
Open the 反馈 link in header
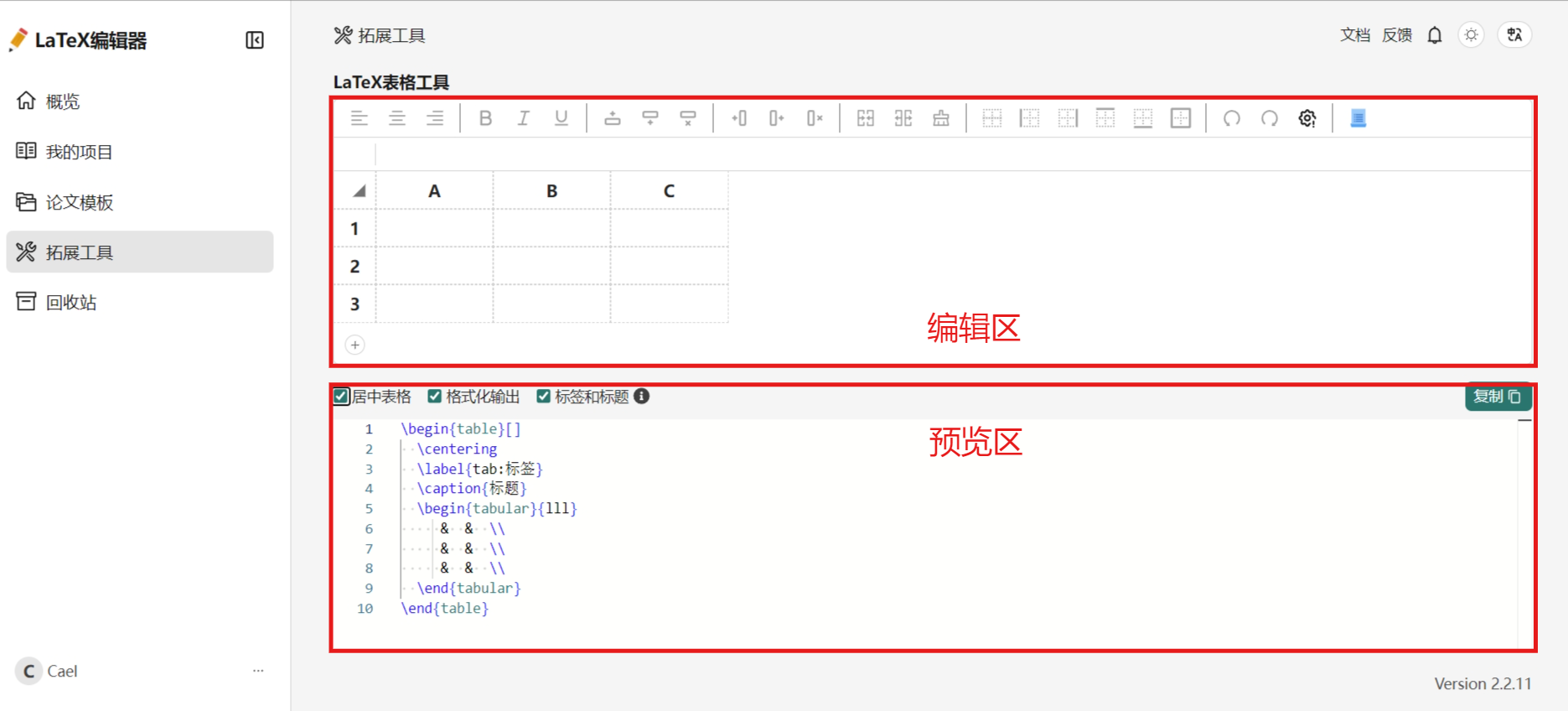(1397, 35)
